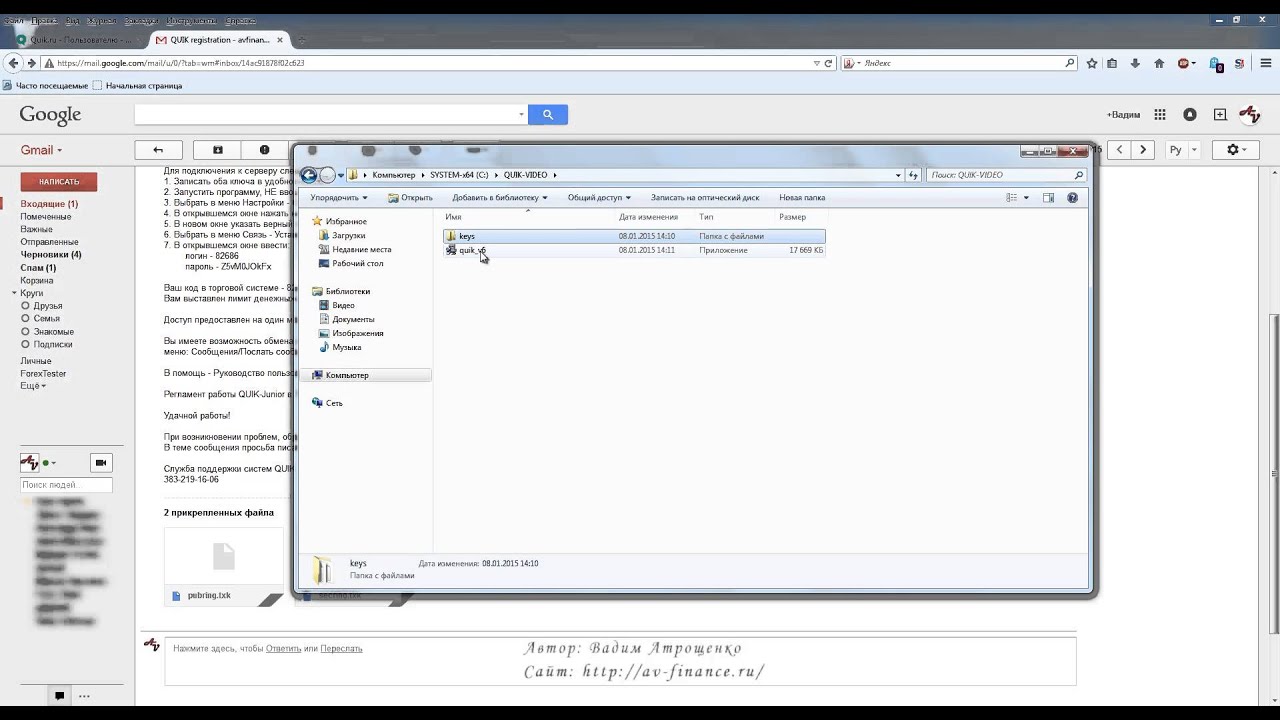Switch to the Quik.ru browser tab
1280x720 pixels.
pos(78,40)
